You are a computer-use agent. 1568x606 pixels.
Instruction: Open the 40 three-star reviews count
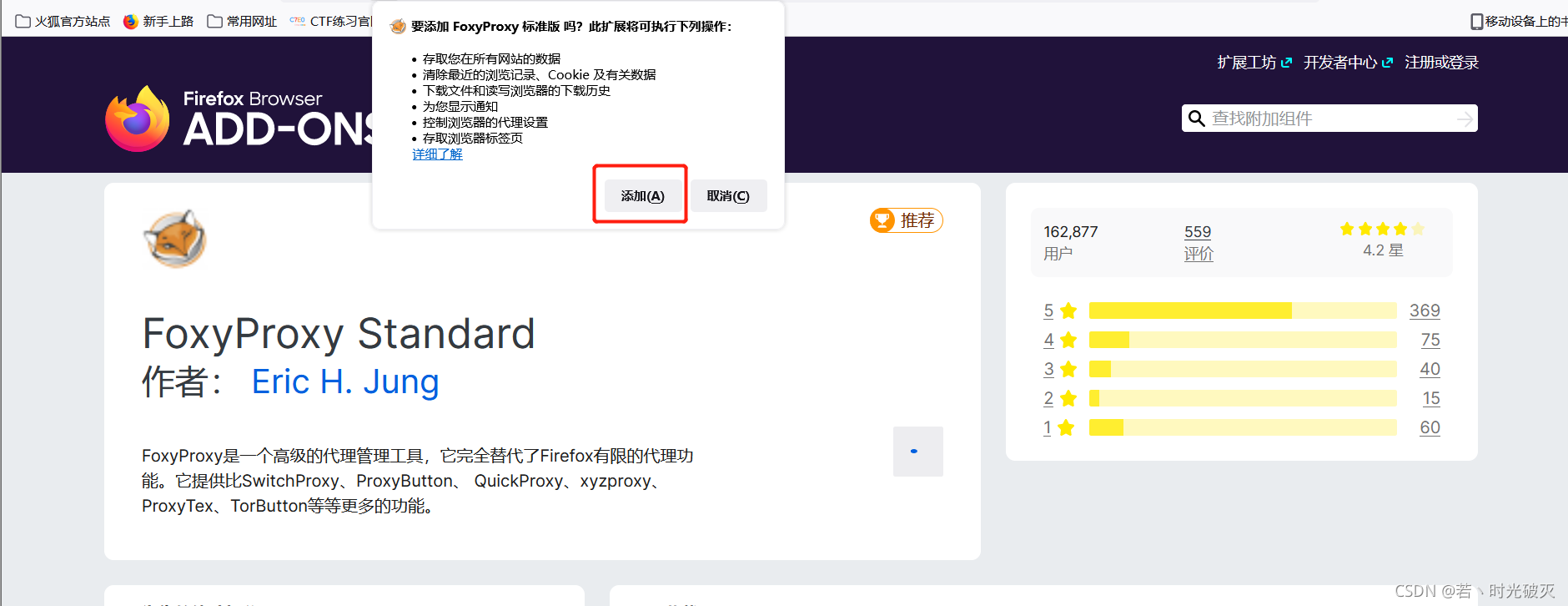[x=1430, y=369]
